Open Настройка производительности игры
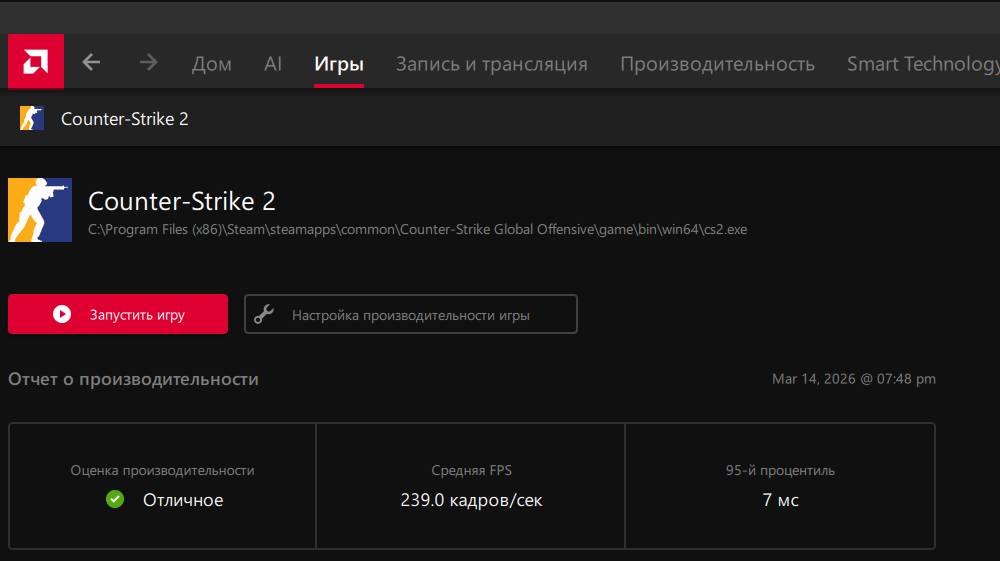This screenshot has height=561, width=1000. point(411,315)
